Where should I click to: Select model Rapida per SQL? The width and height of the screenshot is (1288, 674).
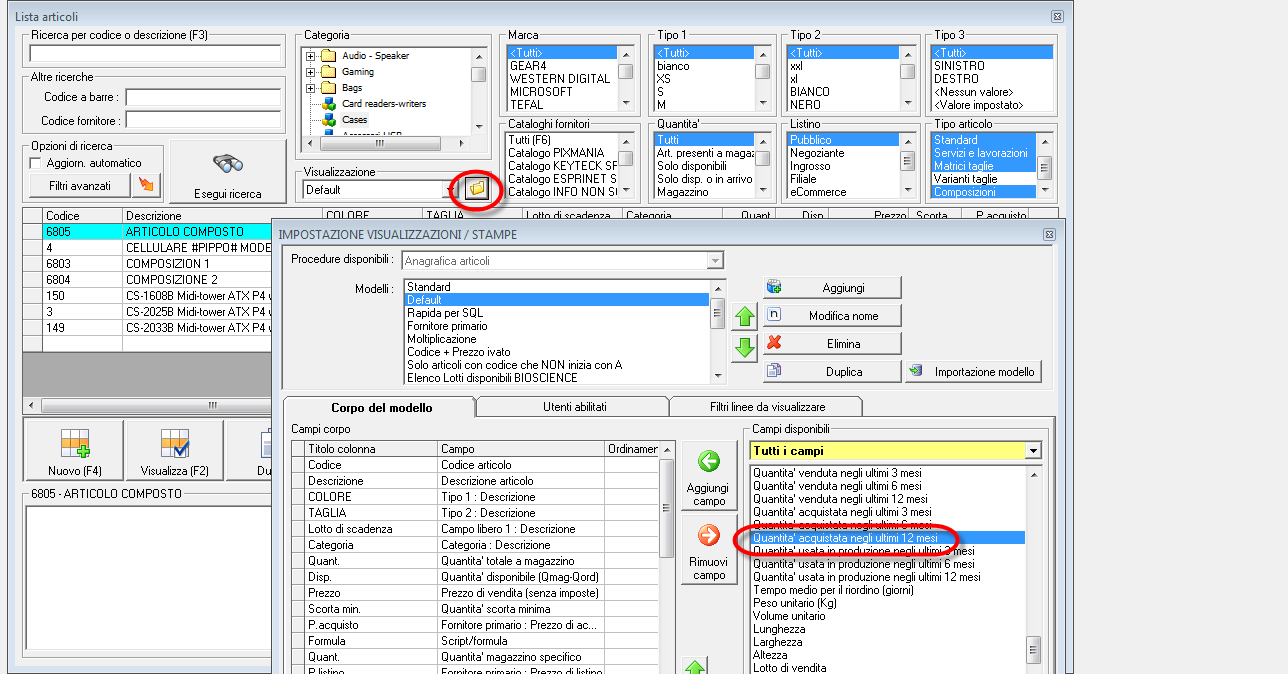(557, 313)
